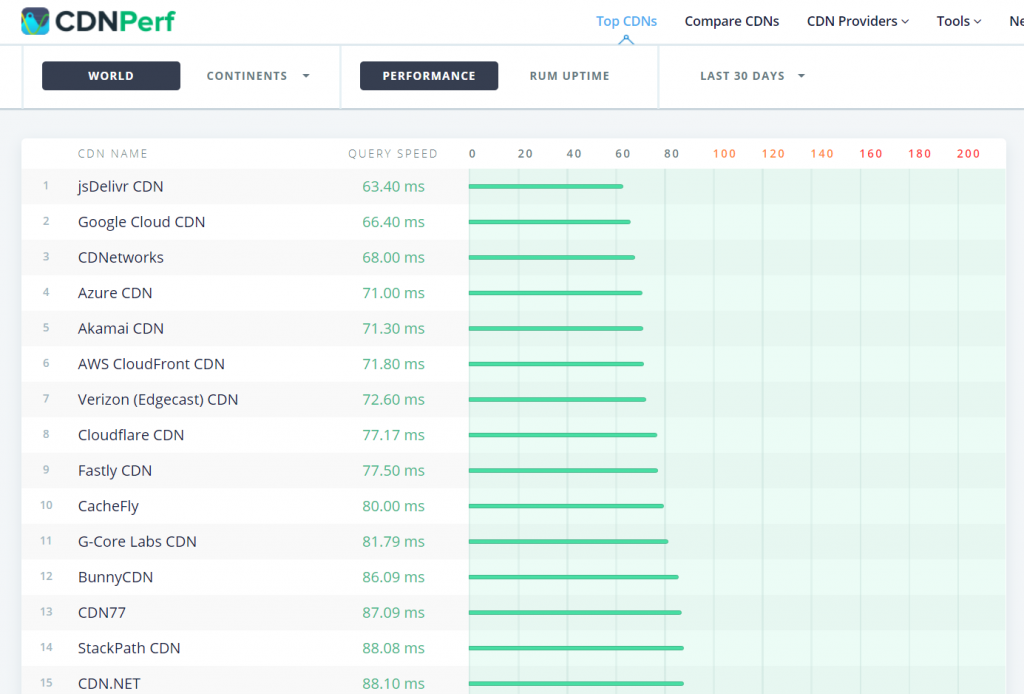Expand the CDN Providers menu
This screenshot has height=694, width=1024.
pos(857,21)
